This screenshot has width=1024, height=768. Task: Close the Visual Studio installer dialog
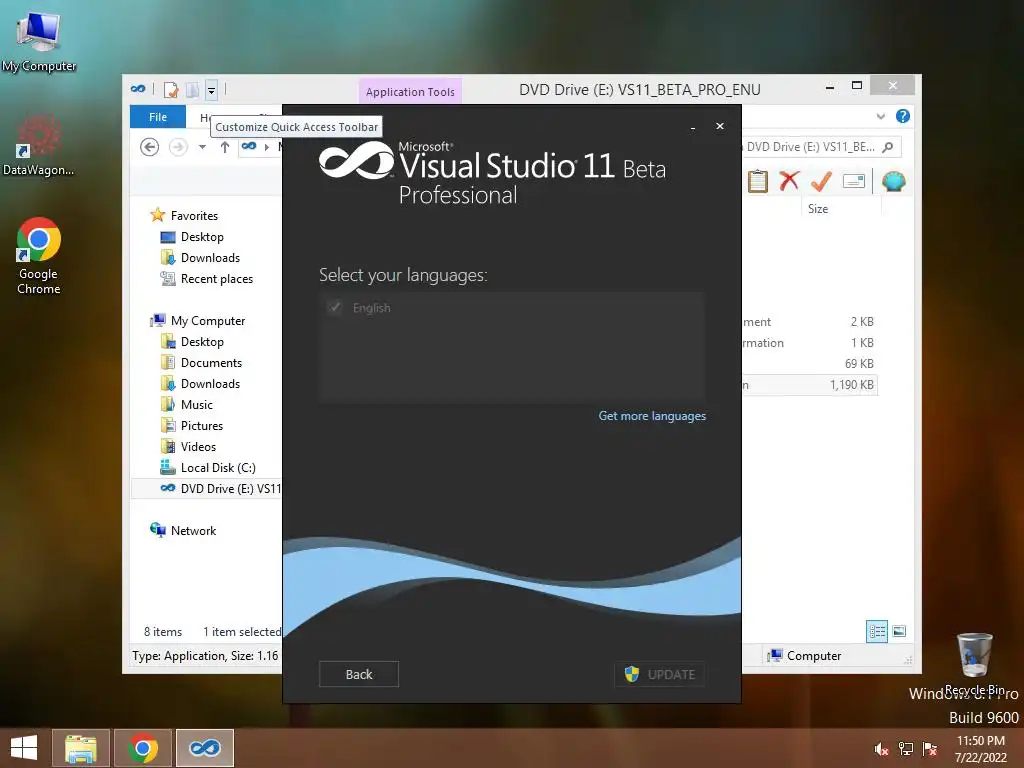(720, 126)
